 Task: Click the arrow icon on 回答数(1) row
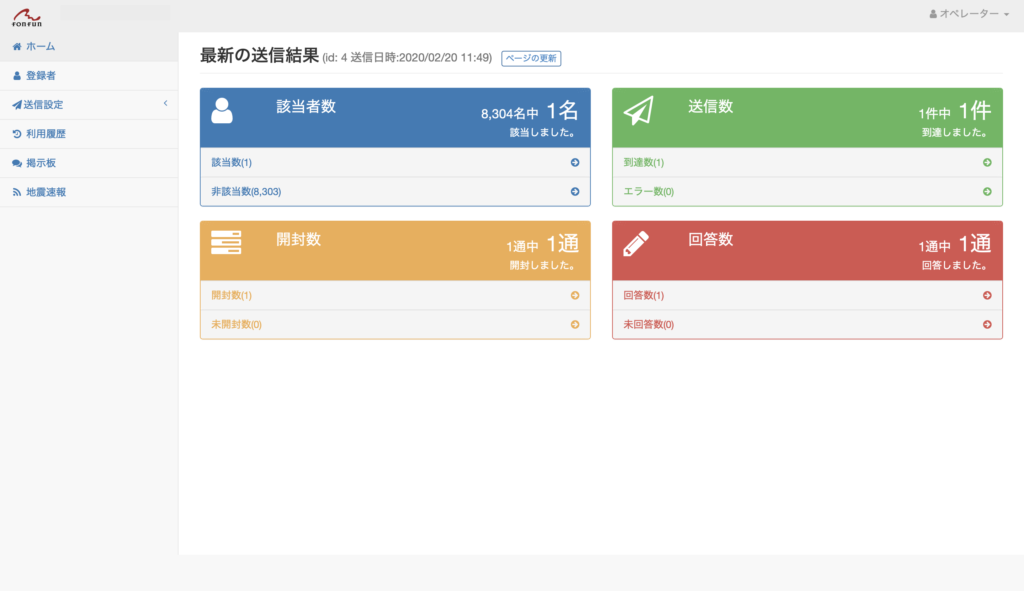click(x=987, y=295)
